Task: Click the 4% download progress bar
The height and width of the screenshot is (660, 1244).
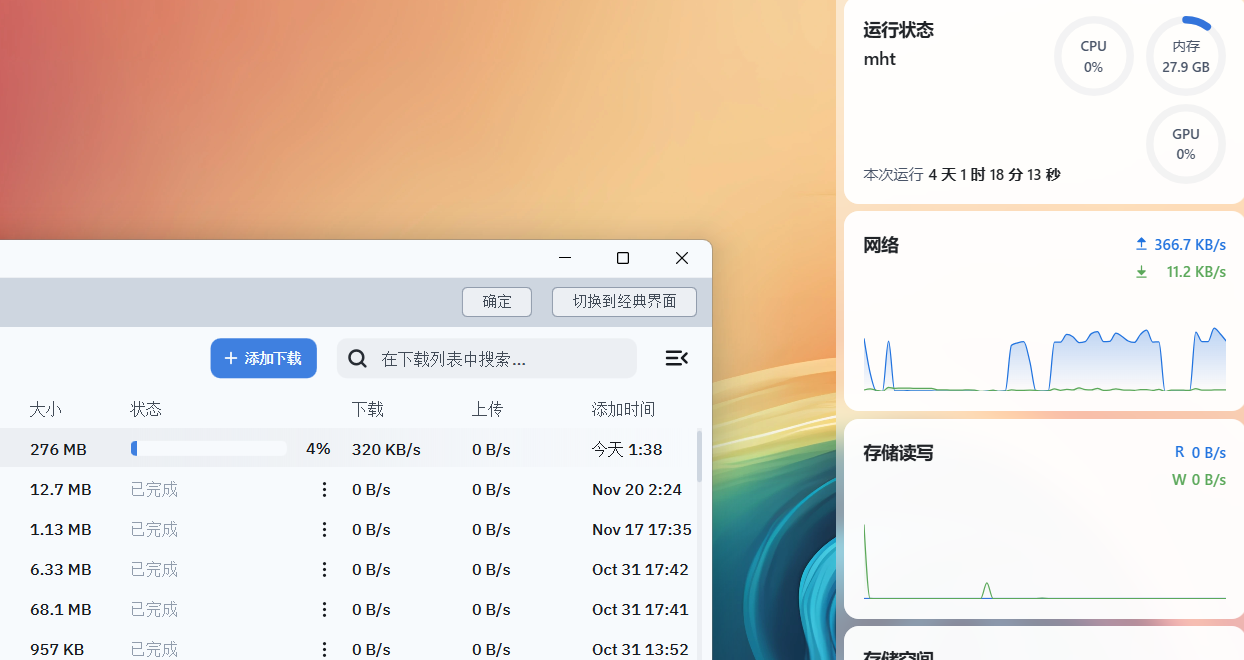Action: (x=207, y=448)
